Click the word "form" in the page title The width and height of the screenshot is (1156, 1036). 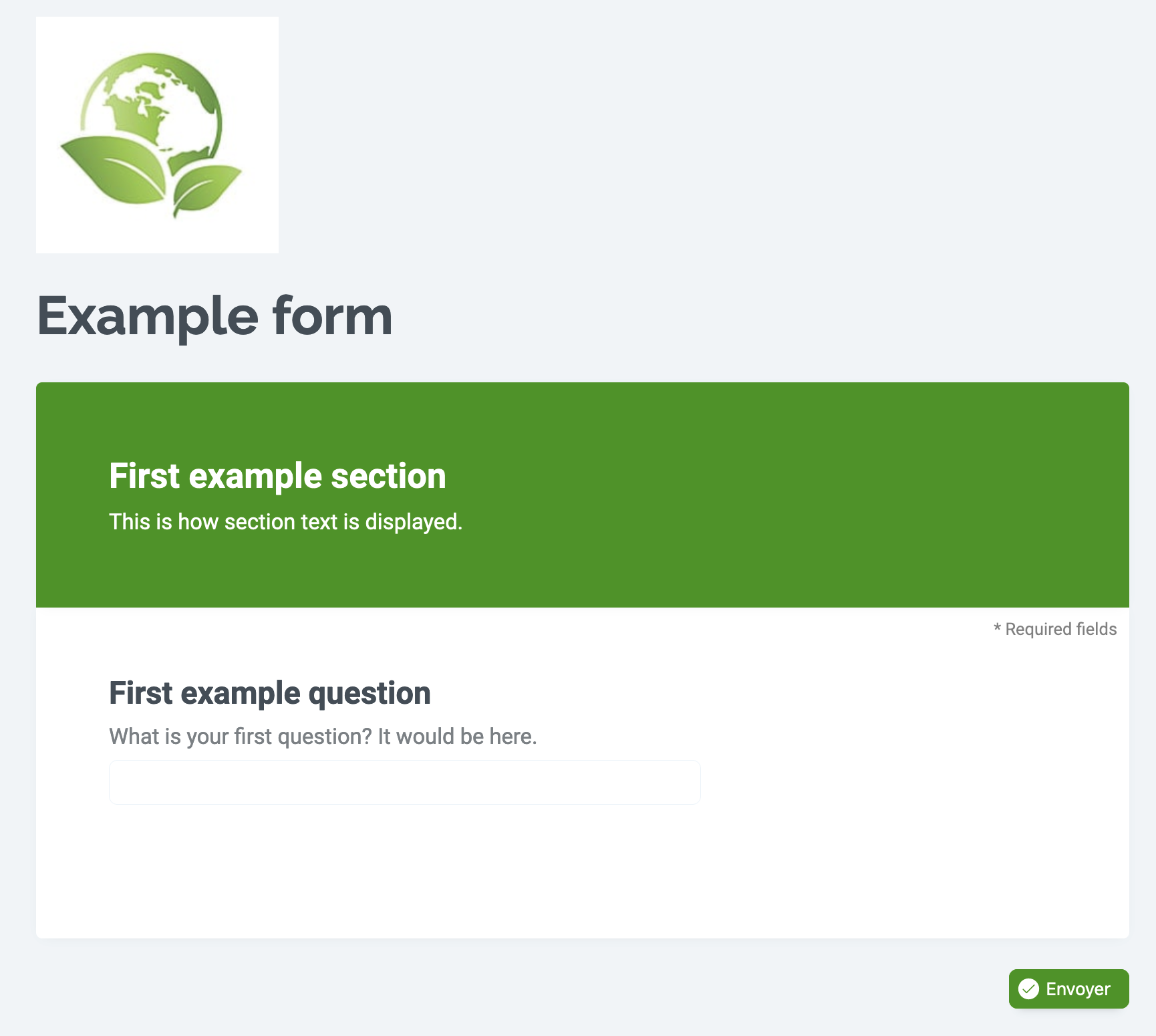pyautogui.click(x=332, y=317)
